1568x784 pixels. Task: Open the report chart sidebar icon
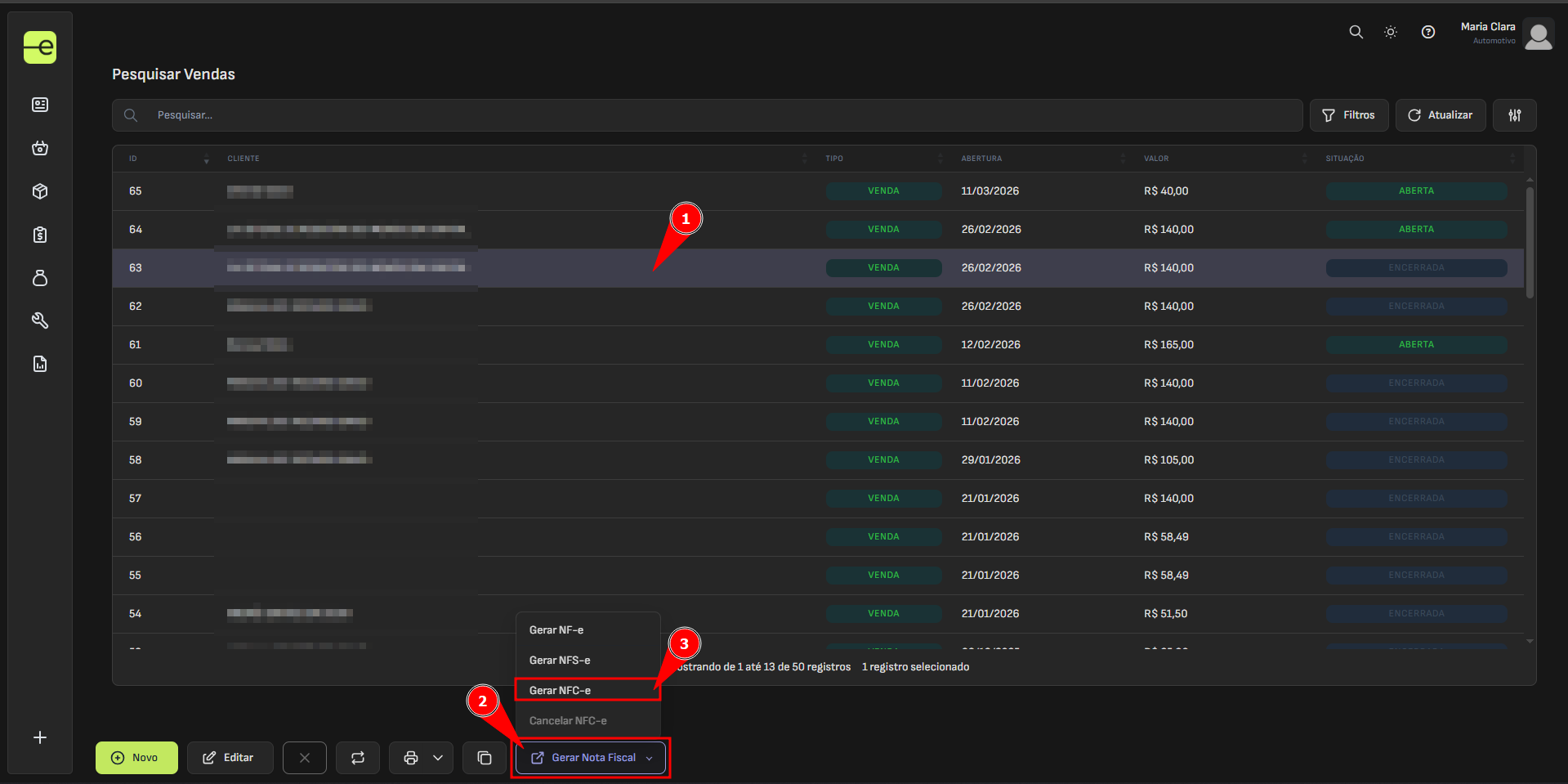point(40,364)
